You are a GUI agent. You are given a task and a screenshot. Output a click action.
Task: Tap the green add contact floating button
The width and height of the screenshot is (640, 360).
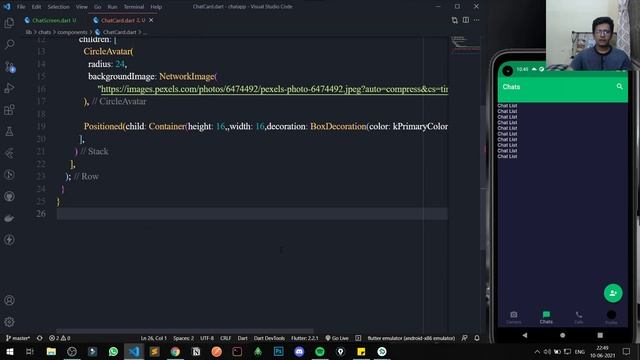click(613, 293)
